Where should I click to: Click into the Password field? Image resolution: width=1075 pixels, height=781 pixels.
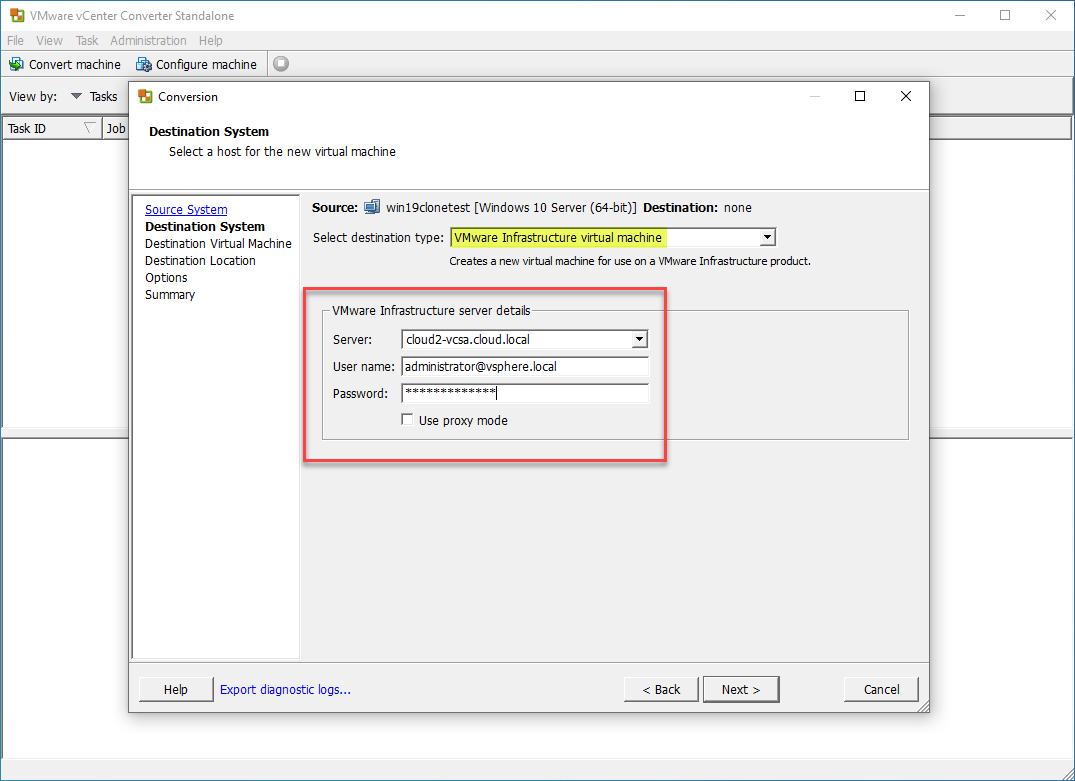click(525, 394)
